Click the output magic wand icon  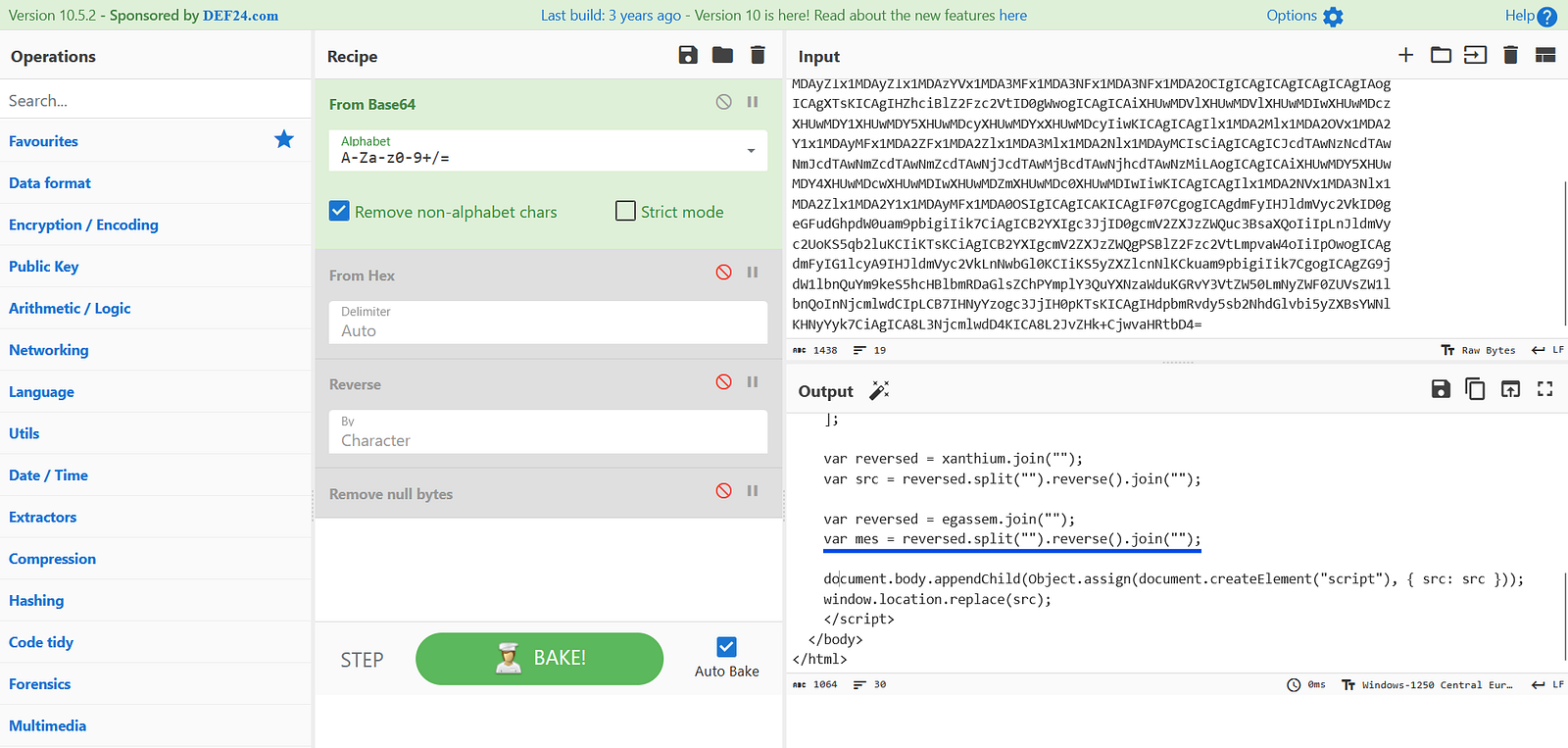(879, 390)
